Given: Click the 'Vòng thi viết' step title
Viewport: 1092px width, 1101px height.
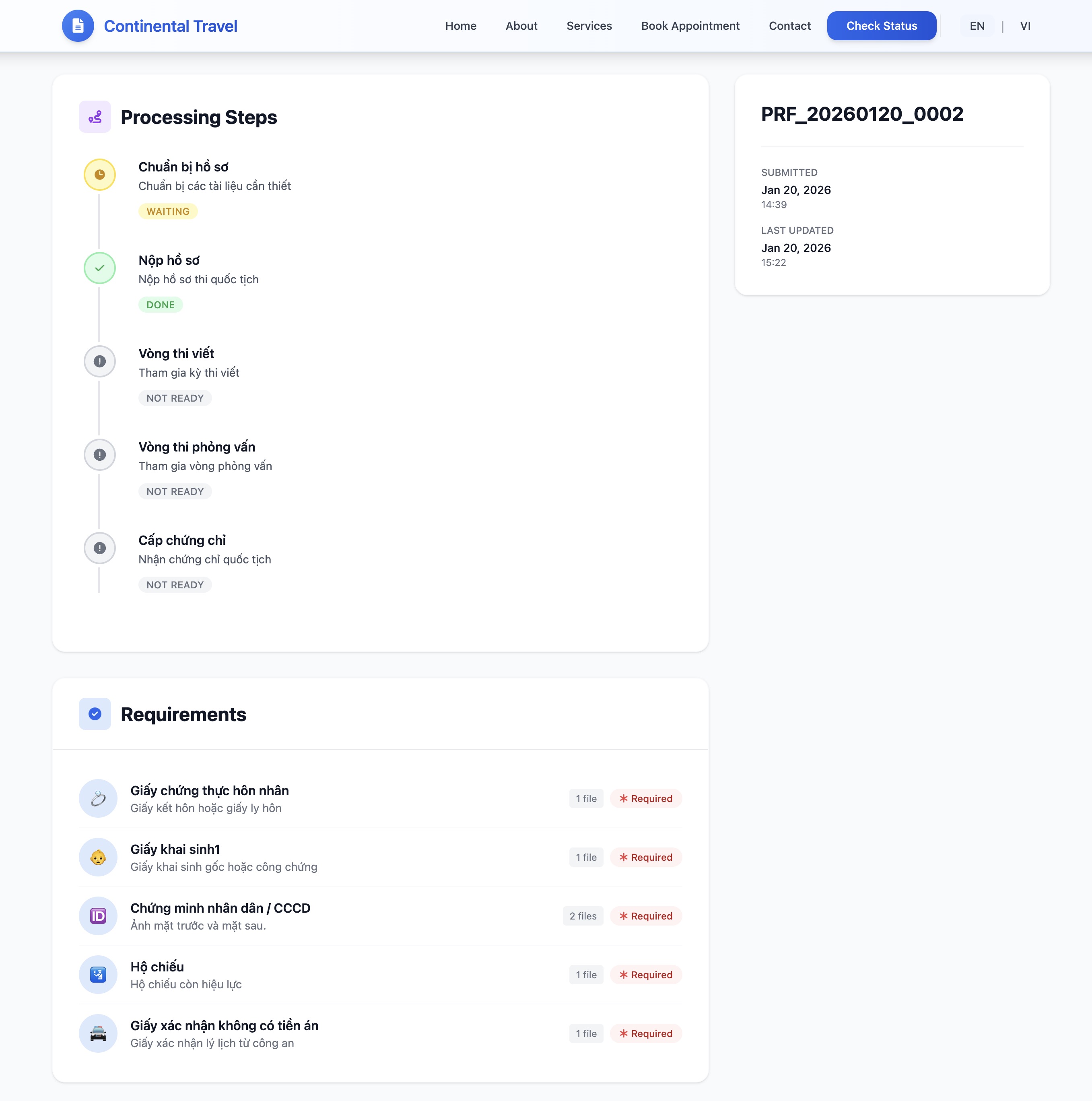Looking at the screenshot, I should tap(176, 354).
